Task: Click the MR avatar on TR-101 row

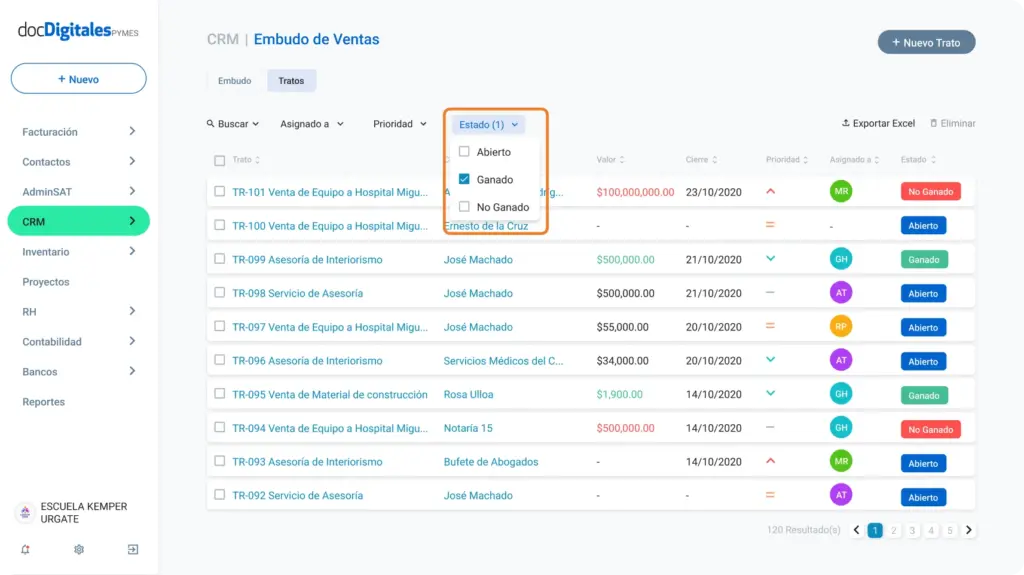Action: pos(840,191)
